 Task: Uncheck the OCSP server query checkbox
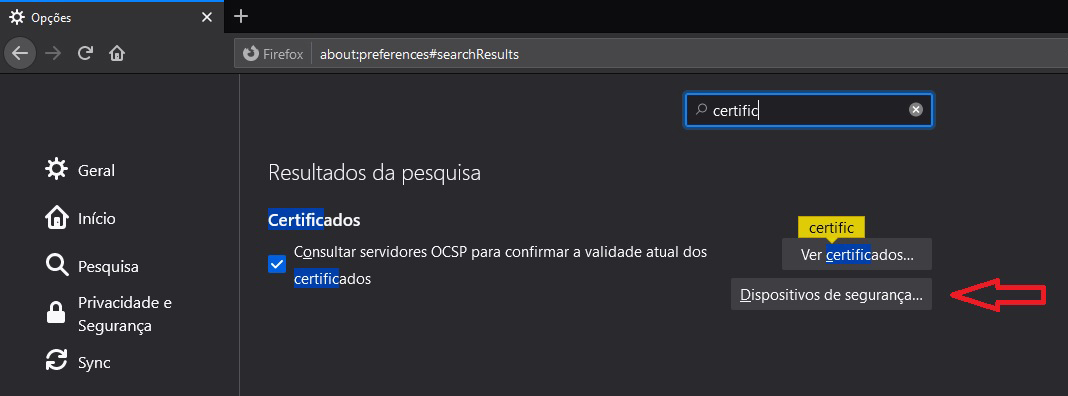(x=277, y=264)
